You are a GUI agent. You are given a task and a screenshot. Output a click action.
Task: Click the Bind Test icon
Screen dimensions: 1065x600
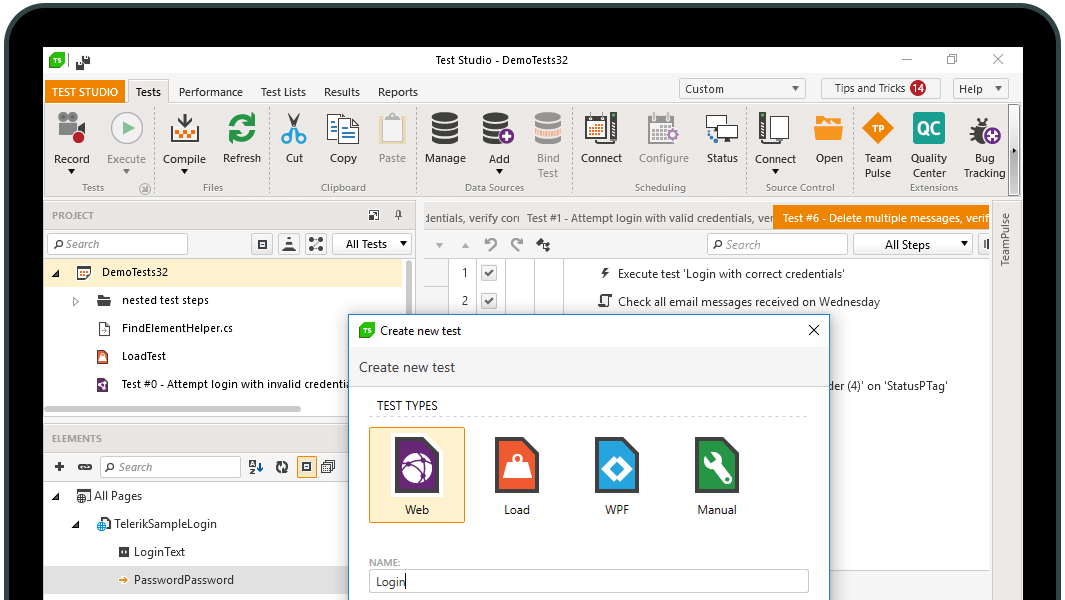tap(547, 128)
